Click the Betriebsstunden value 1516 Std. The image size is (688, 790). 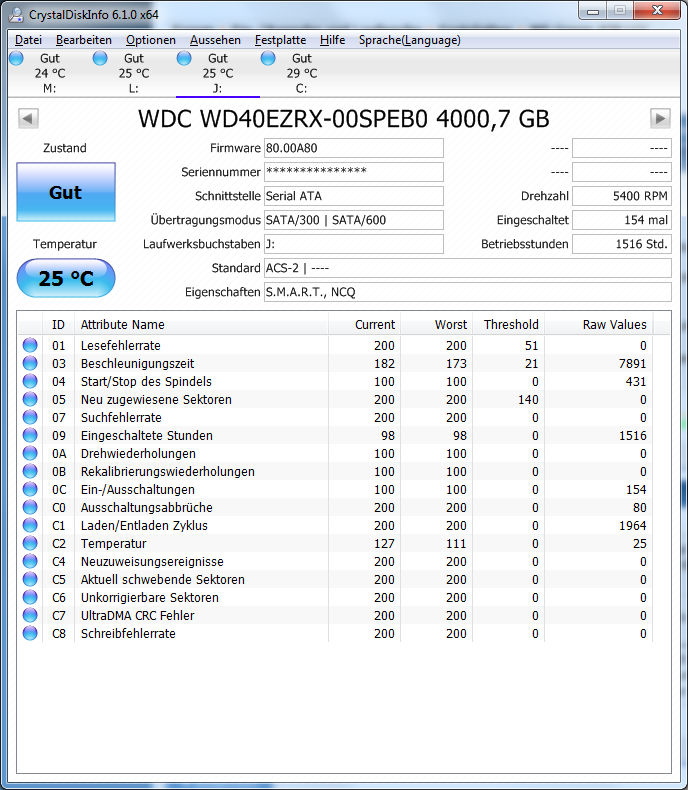(622, 244)
